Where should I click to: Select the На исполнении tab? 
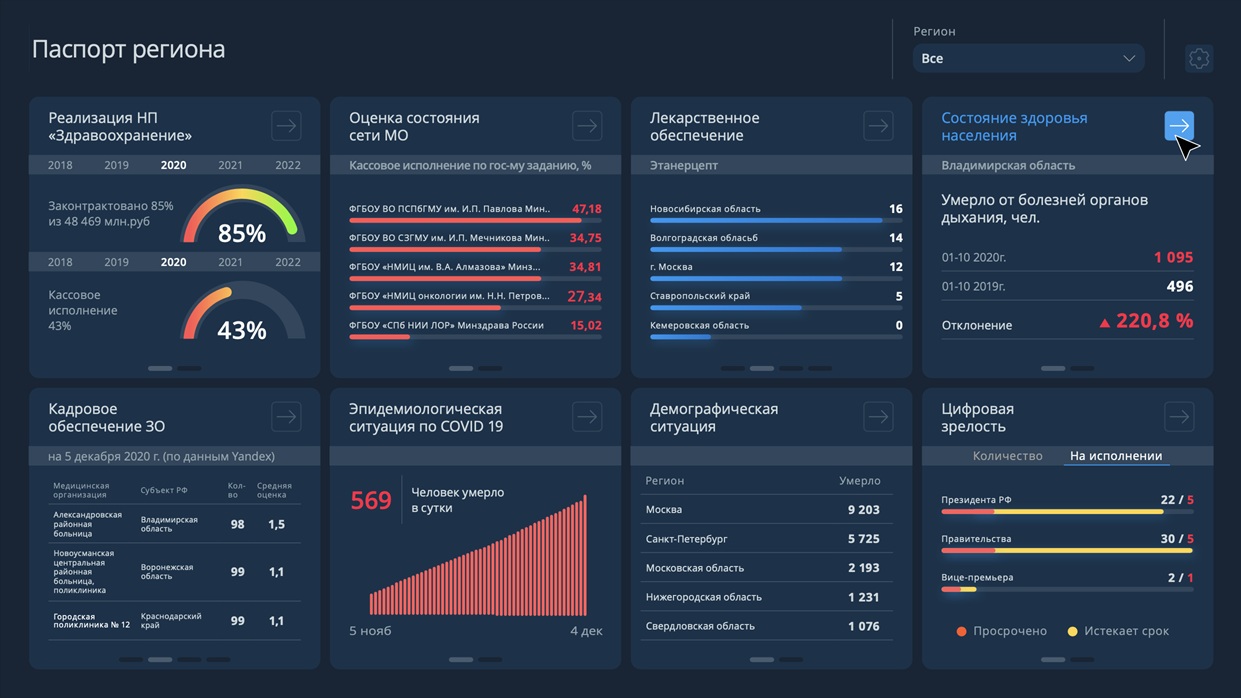(x=1115, y=456)
